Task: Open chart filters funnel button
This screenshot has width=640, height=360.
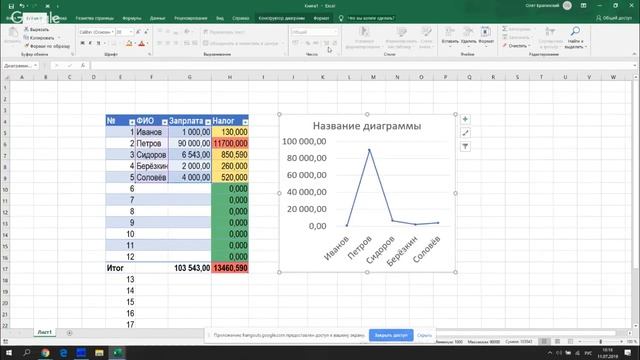Action: [x=465, y=147]
